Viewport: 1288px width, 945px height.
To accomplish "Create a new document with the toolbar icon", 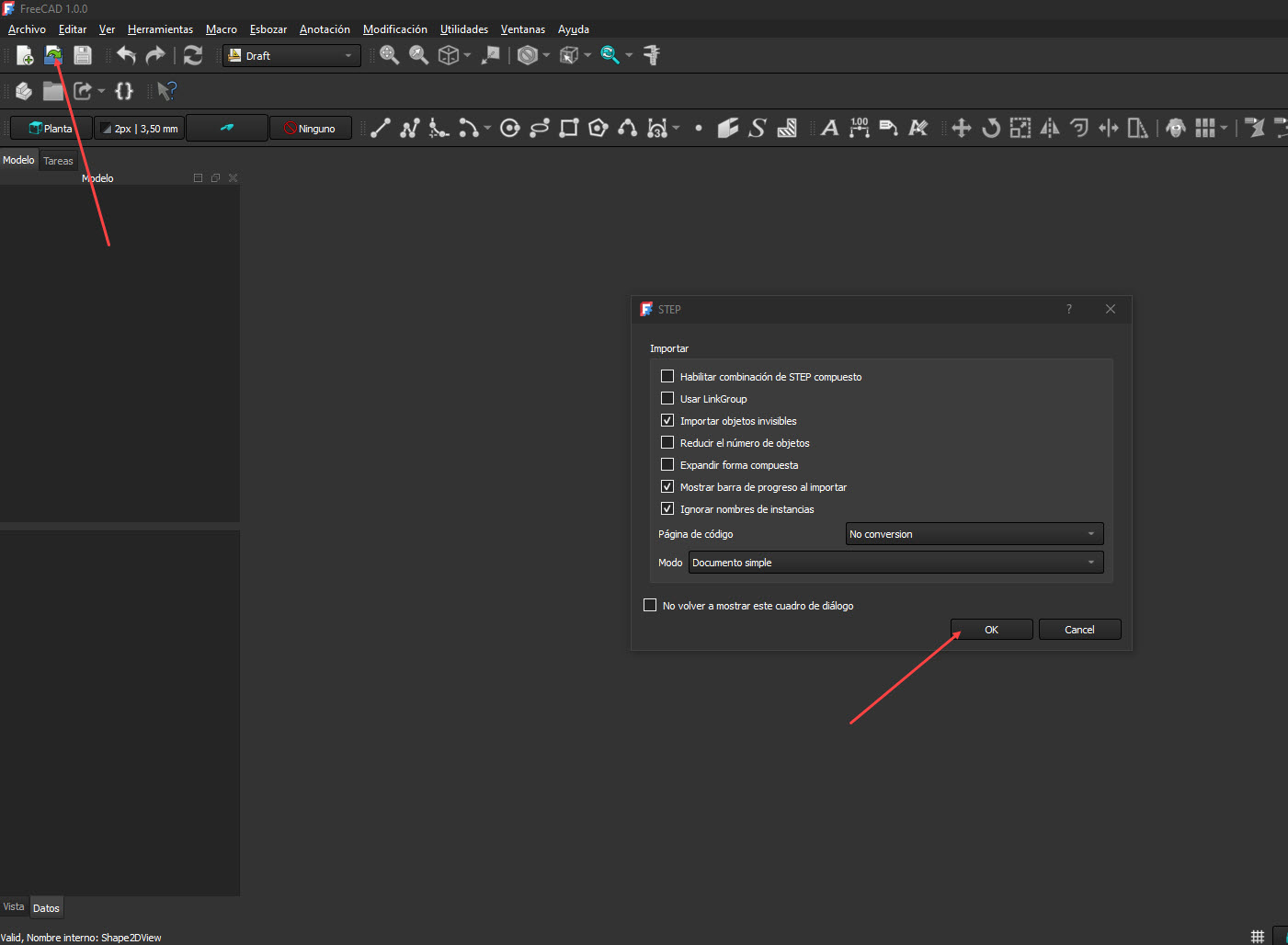I will coord(25,55).
